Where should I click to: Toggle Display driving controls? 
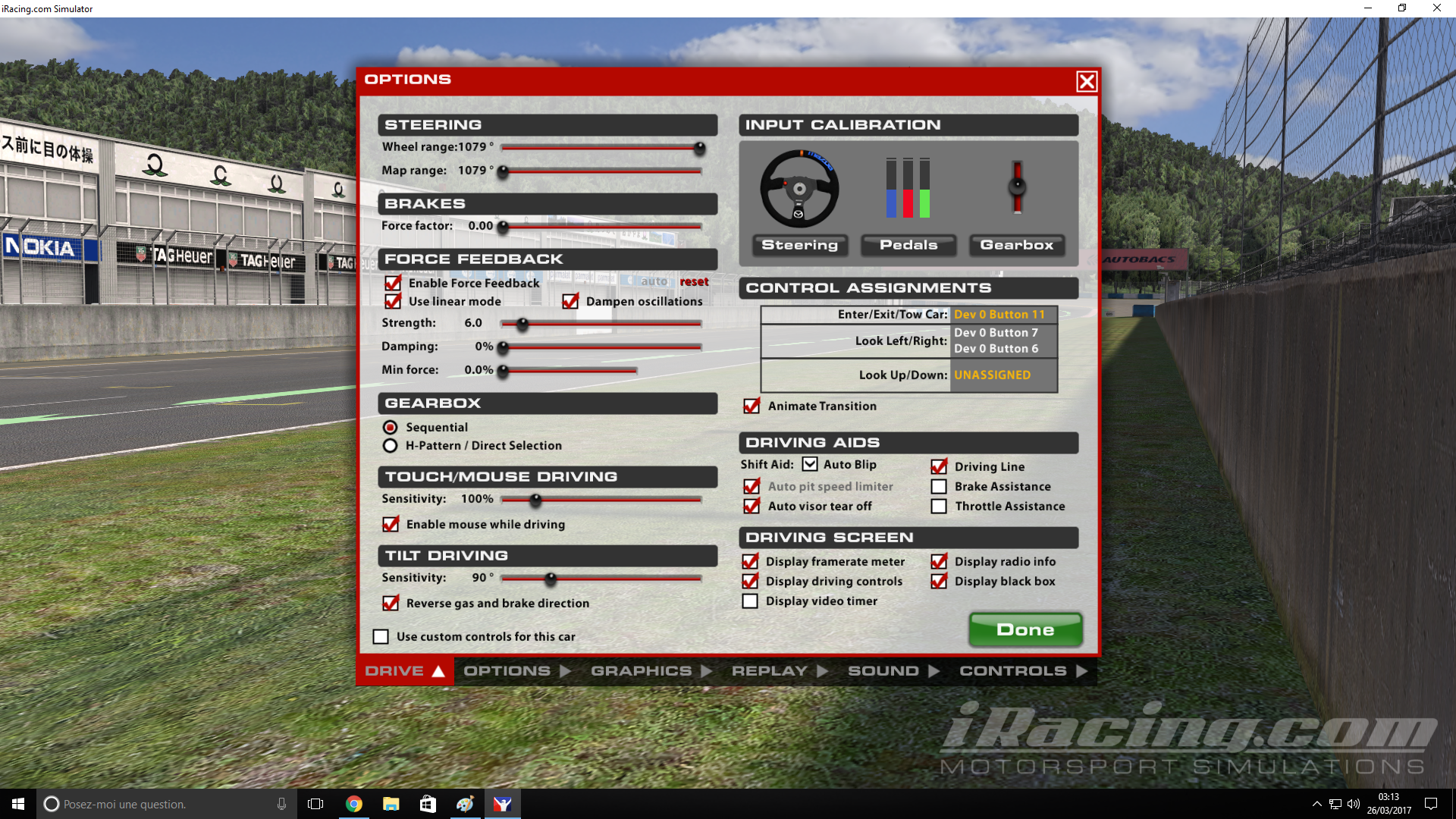[750, 581]
